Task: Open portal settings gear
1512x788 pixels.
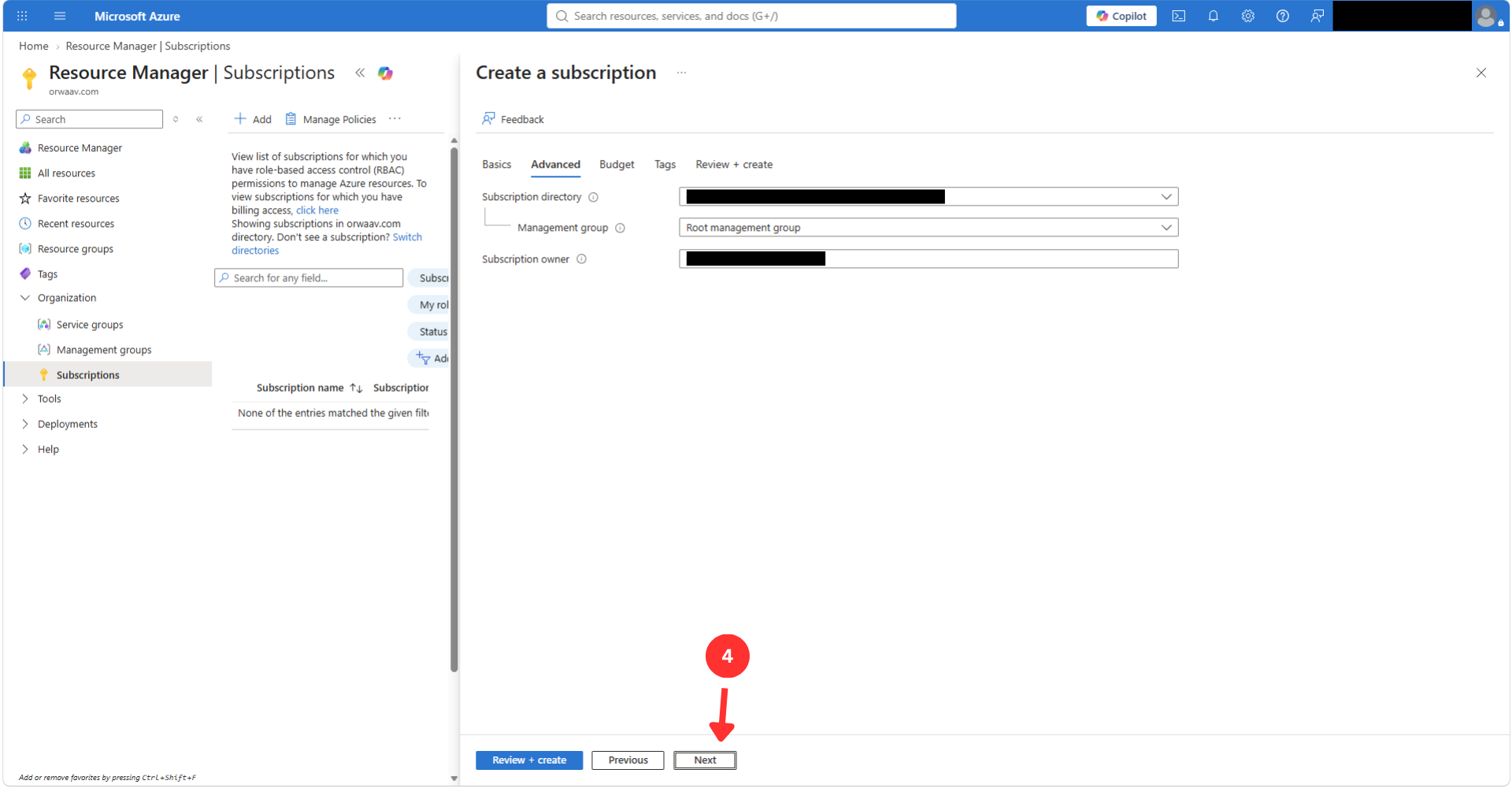Action: (1248, 16)
